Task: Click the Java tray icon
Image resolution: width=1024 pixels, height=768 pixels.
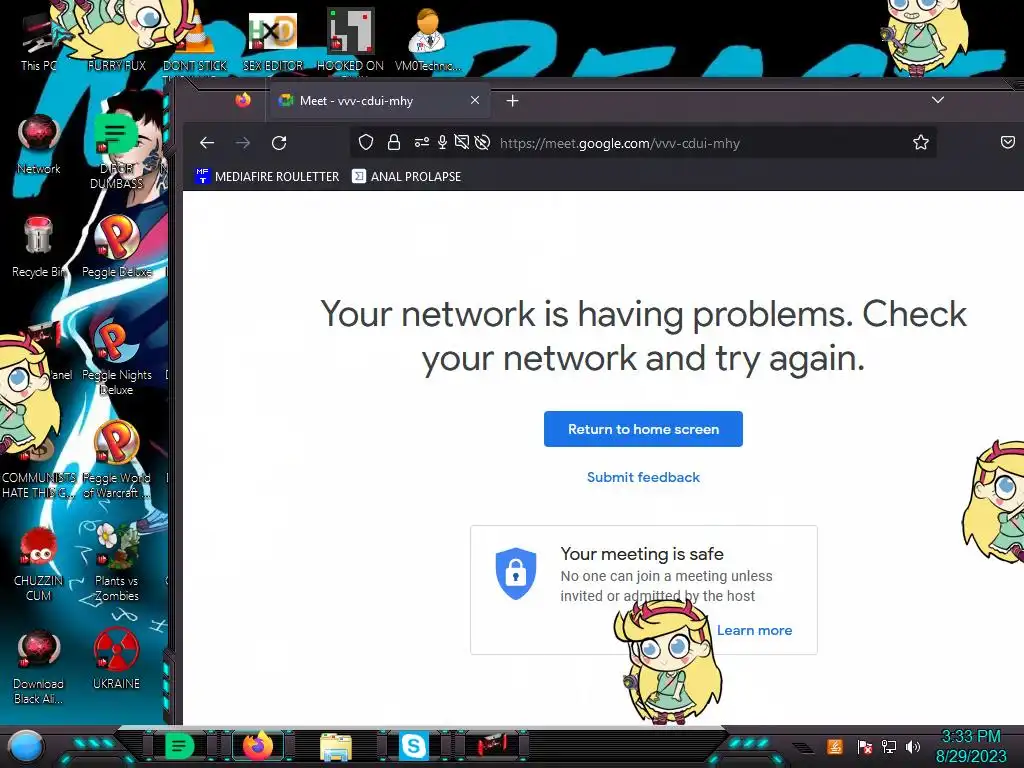Action: coord(835,746)
